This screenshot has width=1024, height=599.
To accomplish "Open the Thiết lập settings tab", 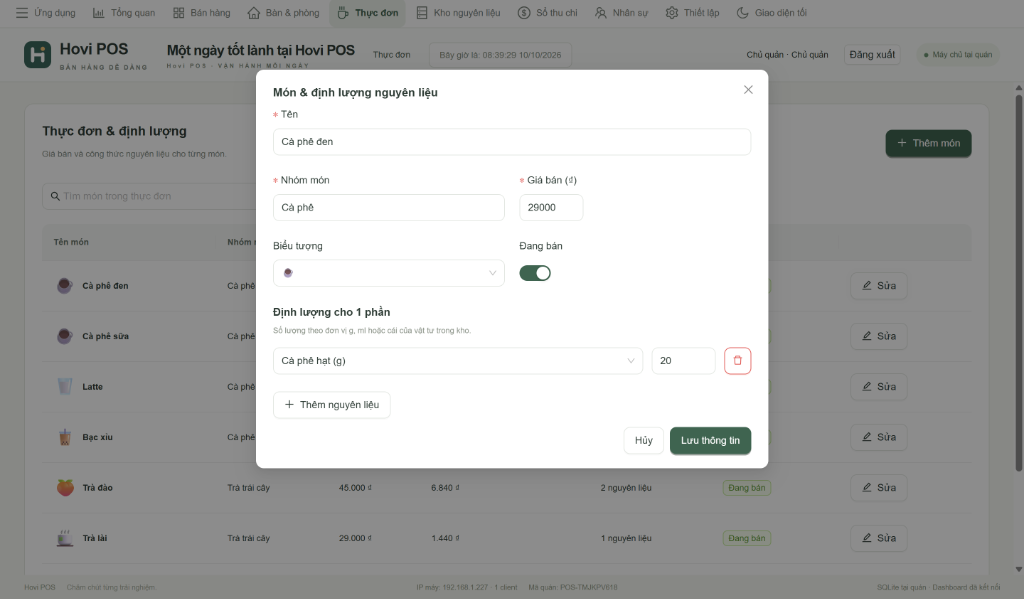I will pyautogui.click(x=692, y=12).
